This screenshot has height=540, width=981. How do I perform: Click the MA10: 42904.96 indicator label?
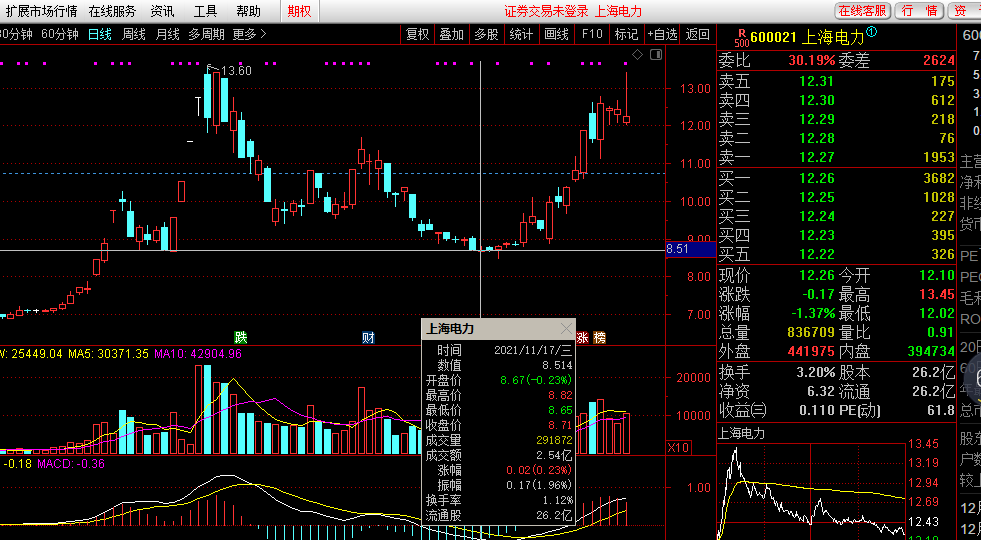point(198,354)
